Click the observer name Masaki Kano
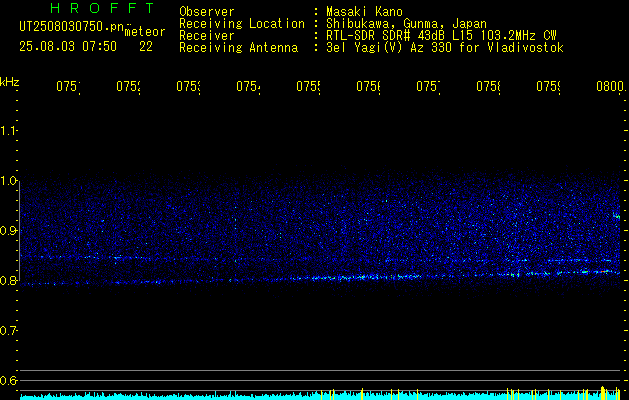 coord(364,12)
